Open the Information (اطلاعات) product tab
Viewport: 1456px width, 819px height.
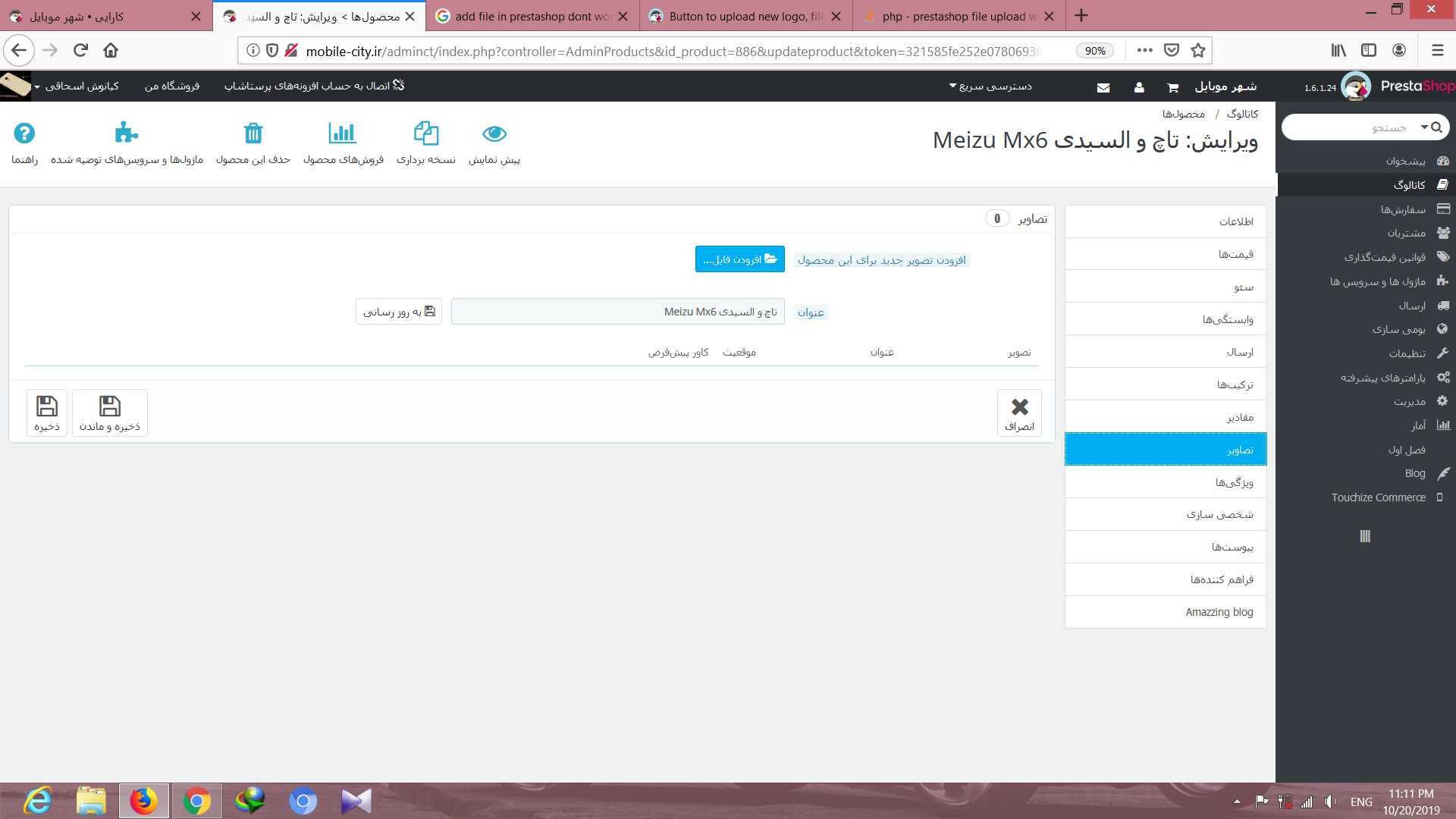(x=1166, y=221)
